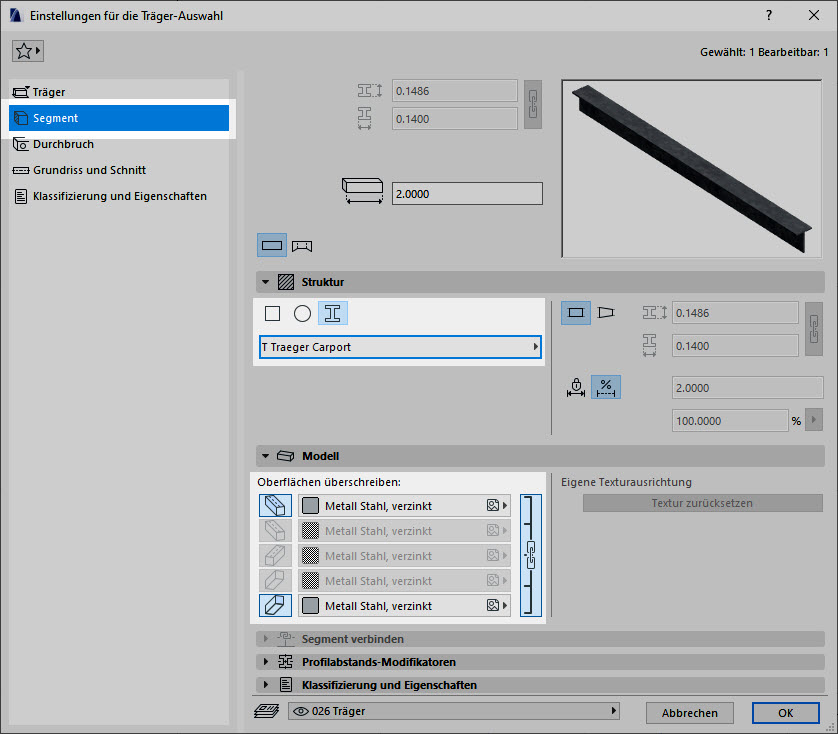Select the straight beam shape icon
Viewport: 838px width, 734px height.
point(272,245)
